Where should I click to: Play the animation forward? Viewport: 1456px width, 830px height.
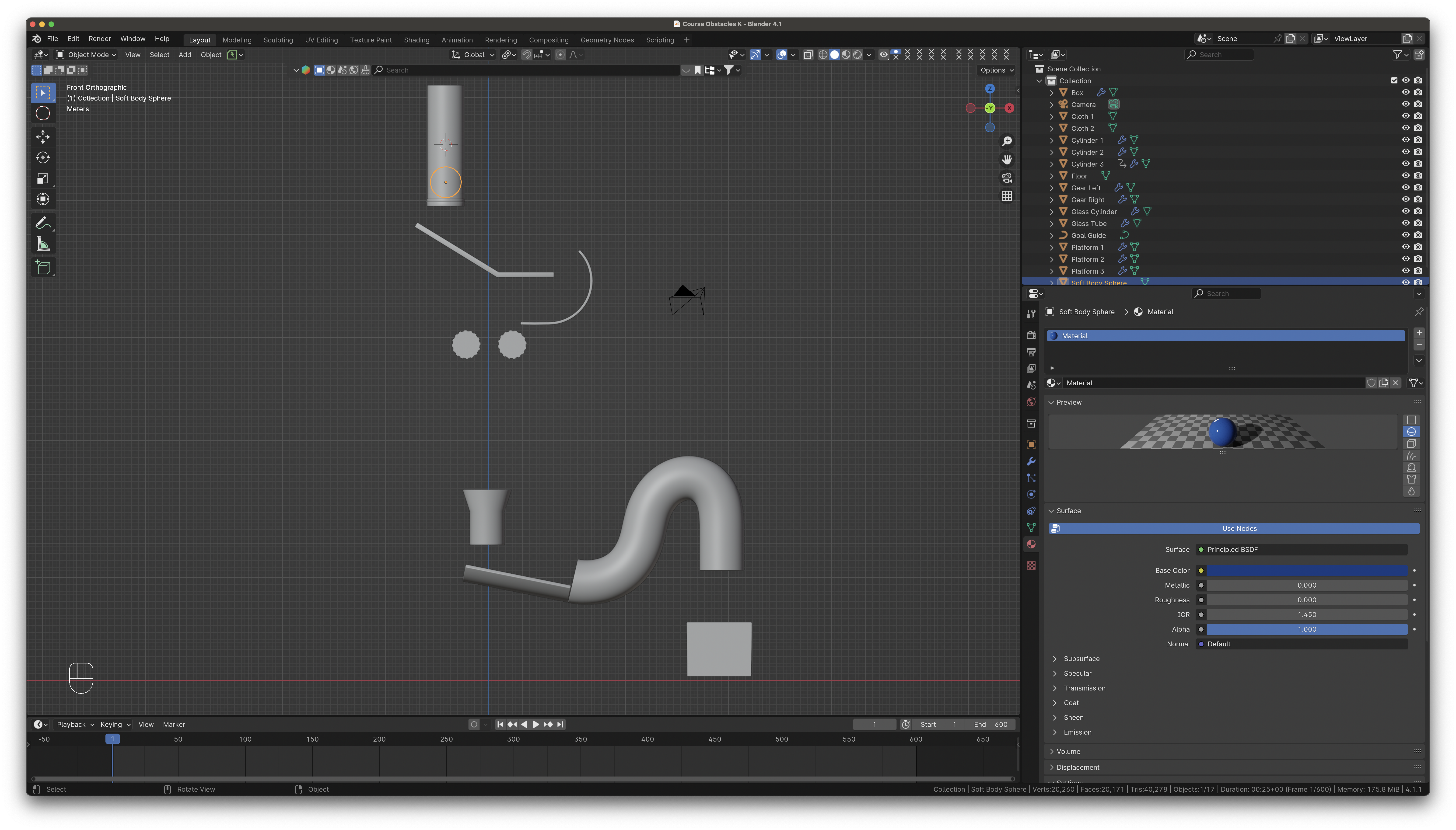(x=536, y=725)
